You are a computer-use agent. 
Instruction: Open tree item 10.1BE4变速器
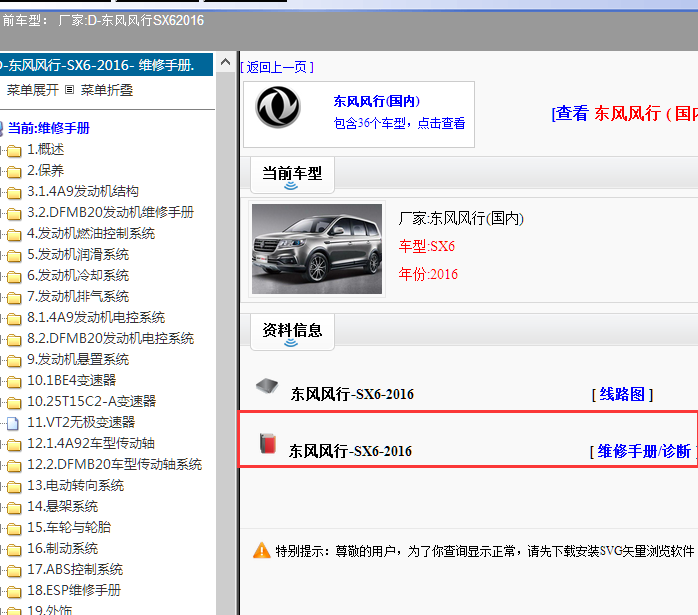(71, 380)
